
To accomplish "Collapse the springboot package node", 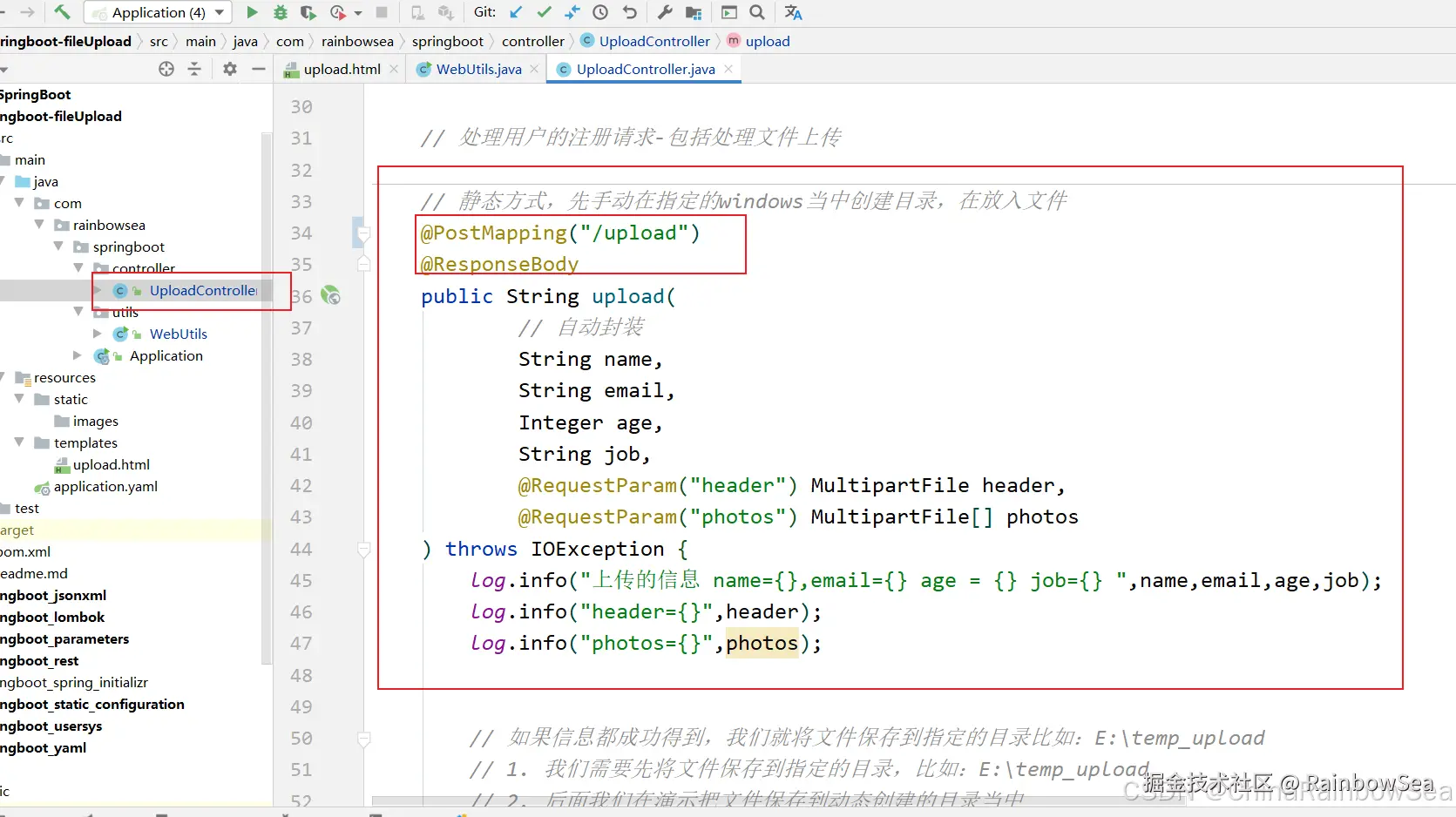I will [x=58, y=246].
